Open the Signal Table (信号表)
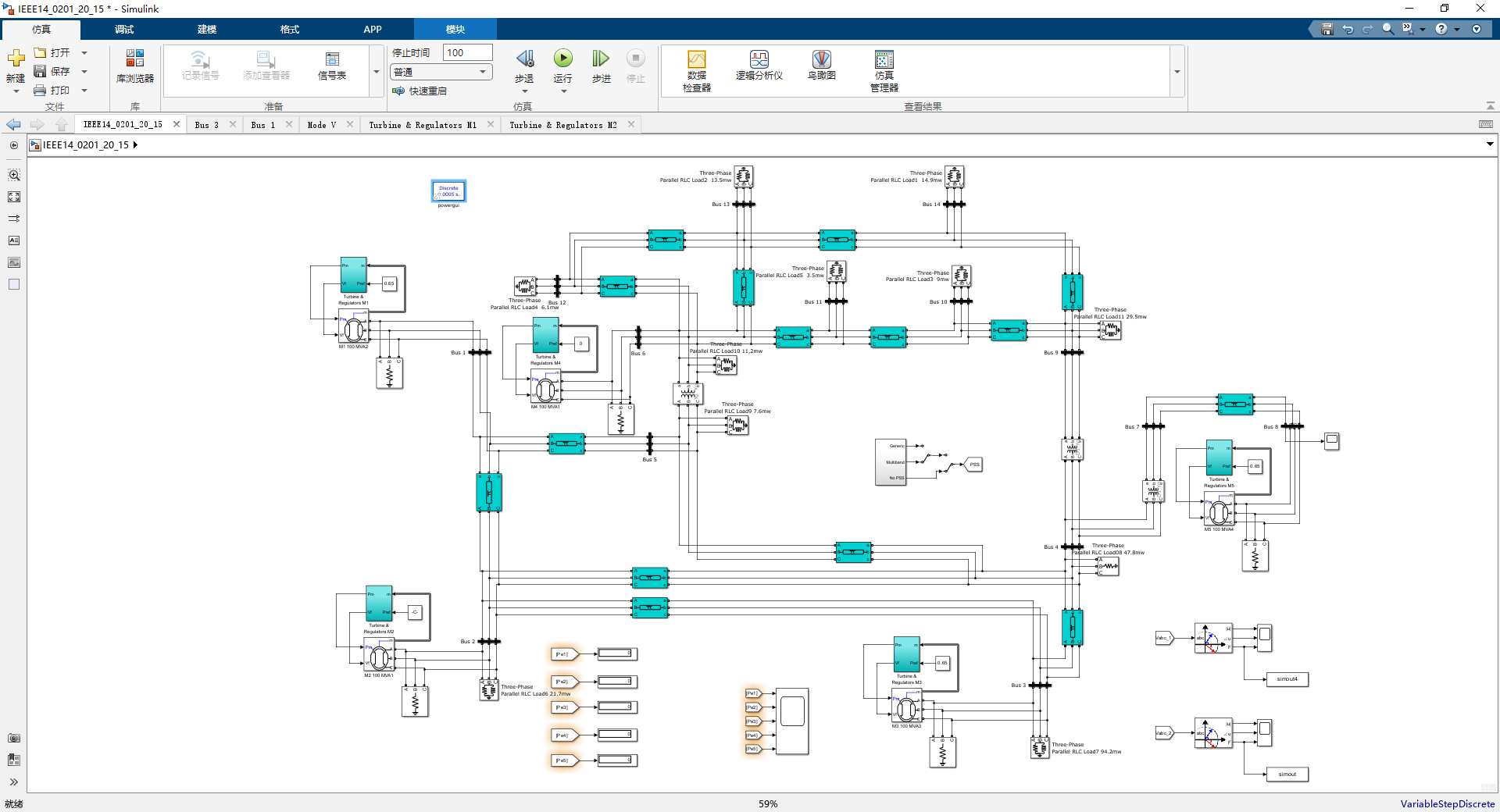This screenshot has width=1500, height=812. pos(332,66)
